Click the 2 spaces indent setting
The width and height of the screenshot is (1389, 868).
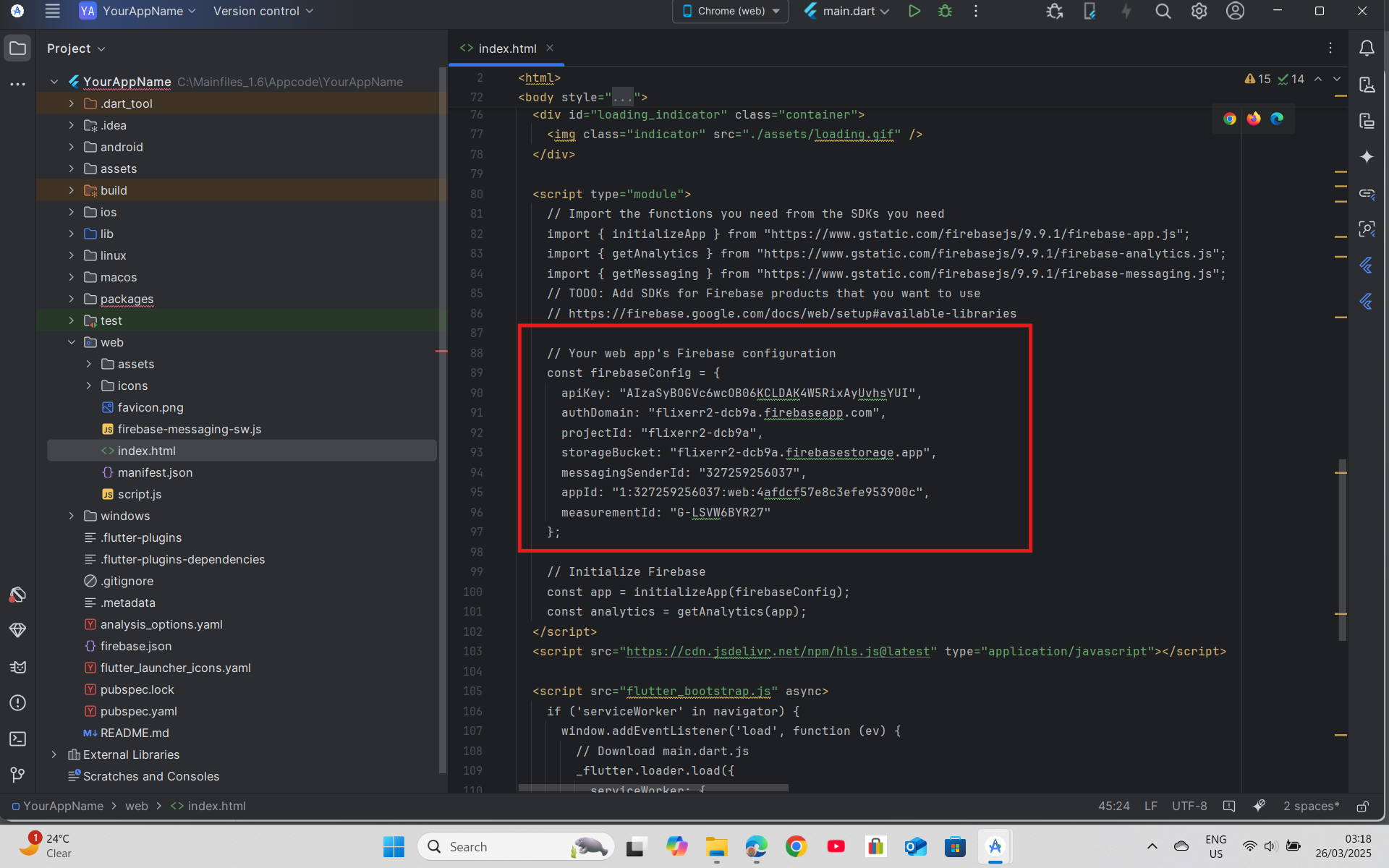(x=1311, y=806)
